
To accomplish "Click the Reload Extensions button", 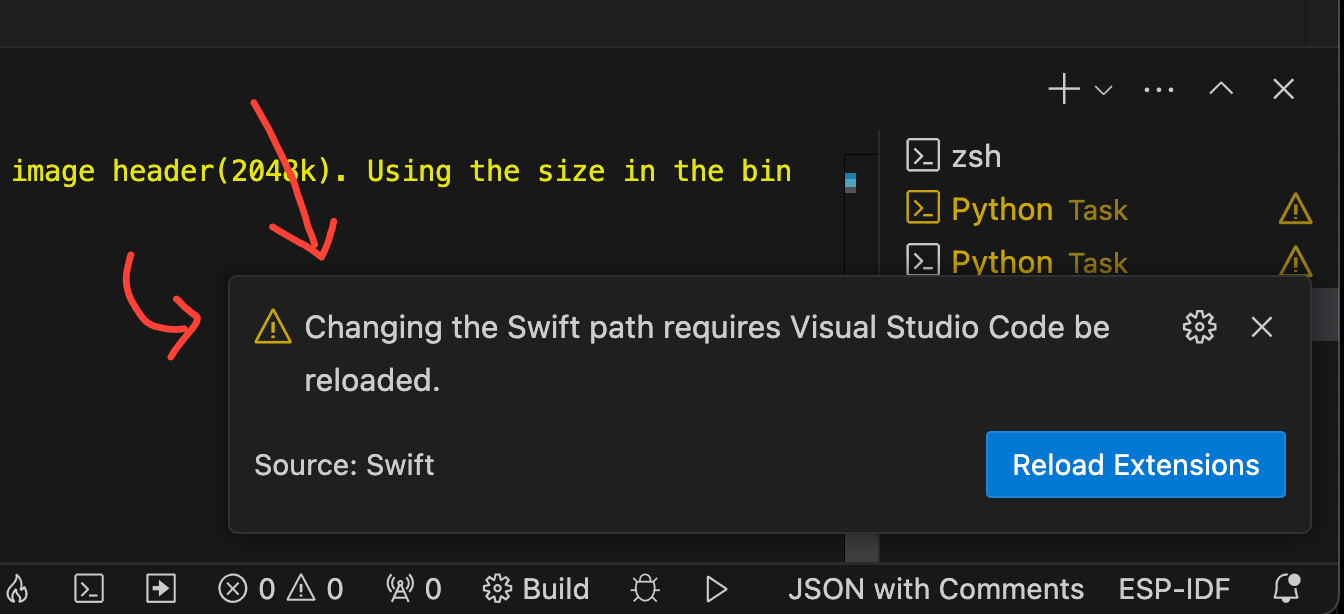I will (1135, 465).
